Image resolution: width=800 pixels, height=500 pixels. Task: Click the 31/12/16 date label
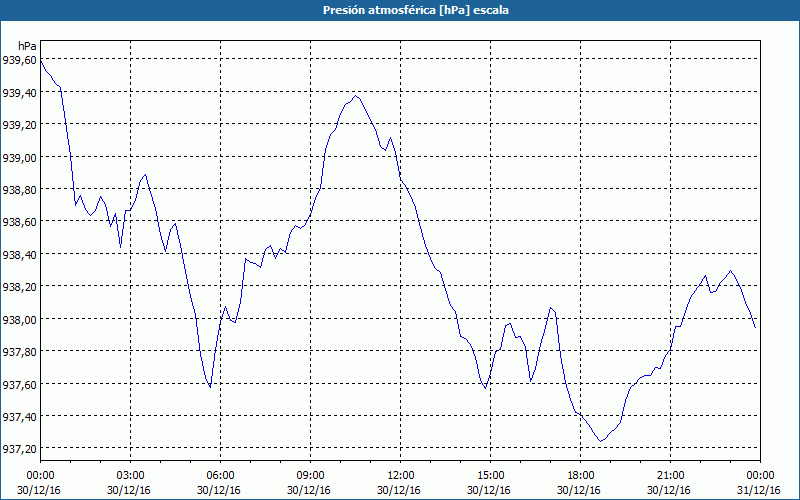coord(759,490)
